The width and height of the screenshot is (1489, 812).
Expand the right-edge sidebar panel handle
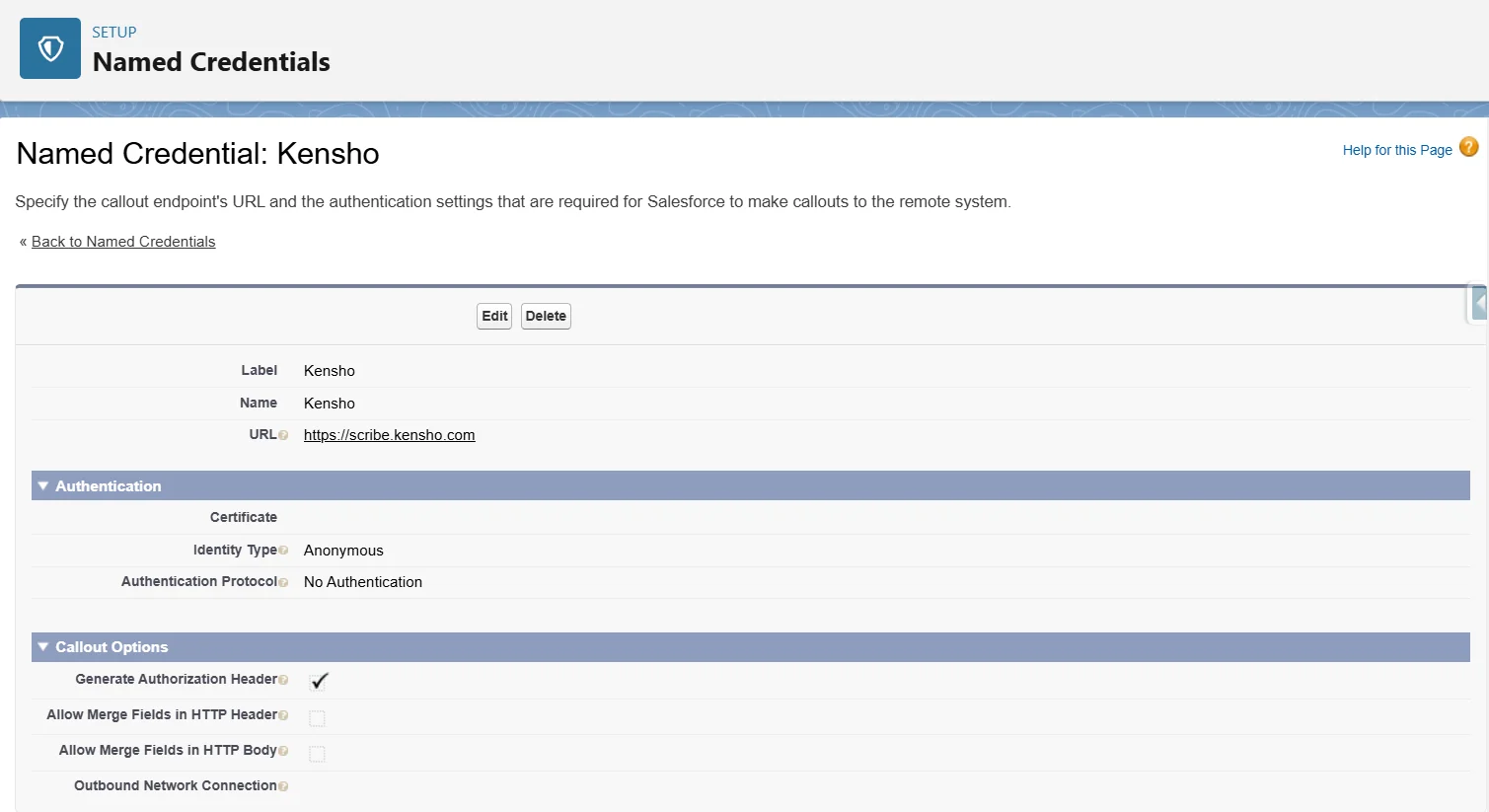click(x=1478, y=304)
